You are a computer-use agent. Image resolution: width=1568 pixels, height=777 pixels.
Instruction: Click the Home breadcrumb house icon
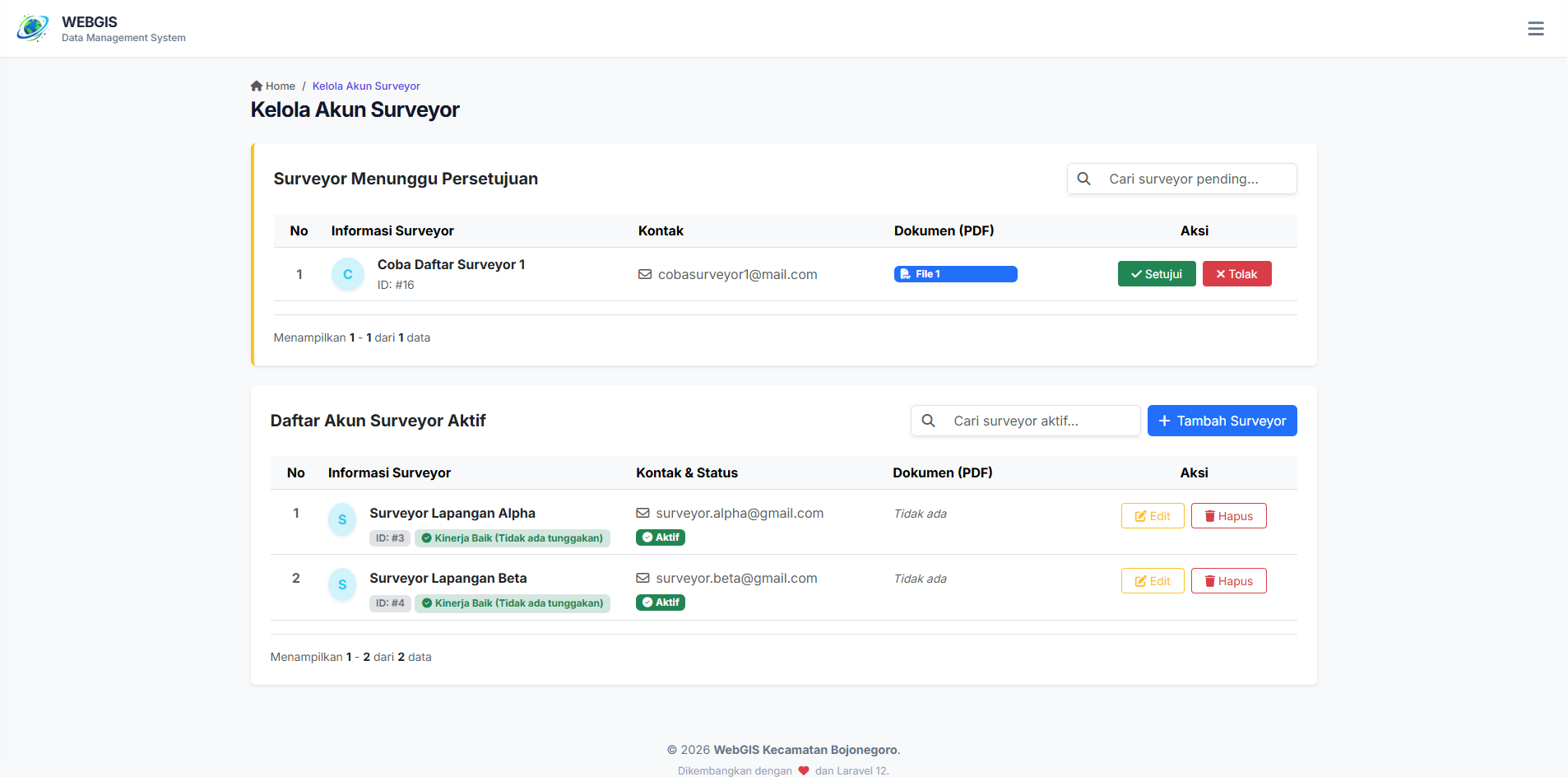tap(257, 86)
